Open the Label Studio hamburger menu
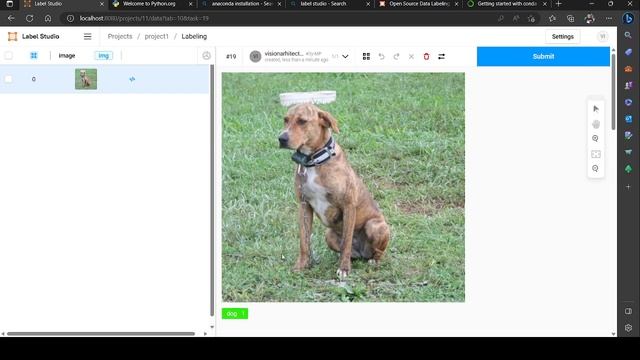 pyautogui.click(x=87, y=36)
